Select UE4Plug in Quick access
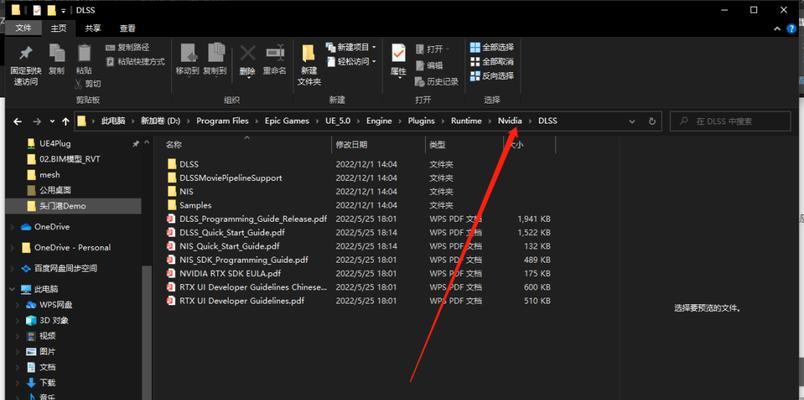 55,144
